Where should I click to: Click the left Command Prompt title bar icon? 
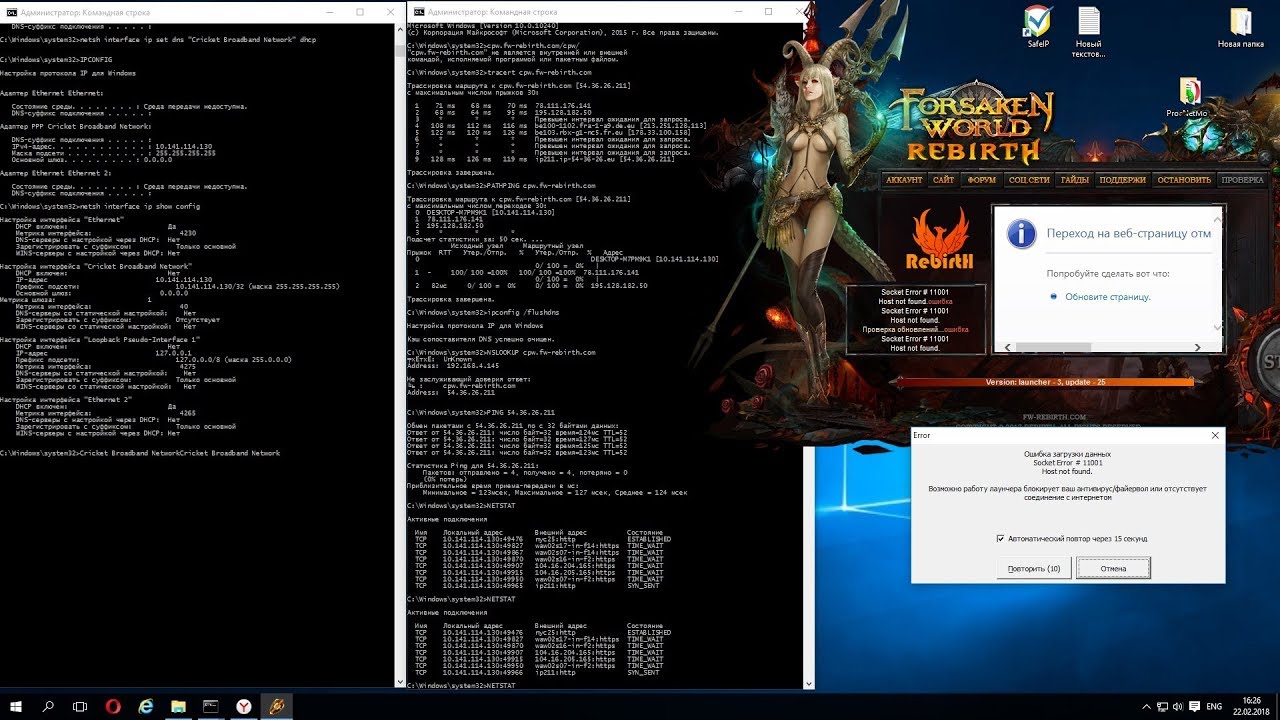11,11
